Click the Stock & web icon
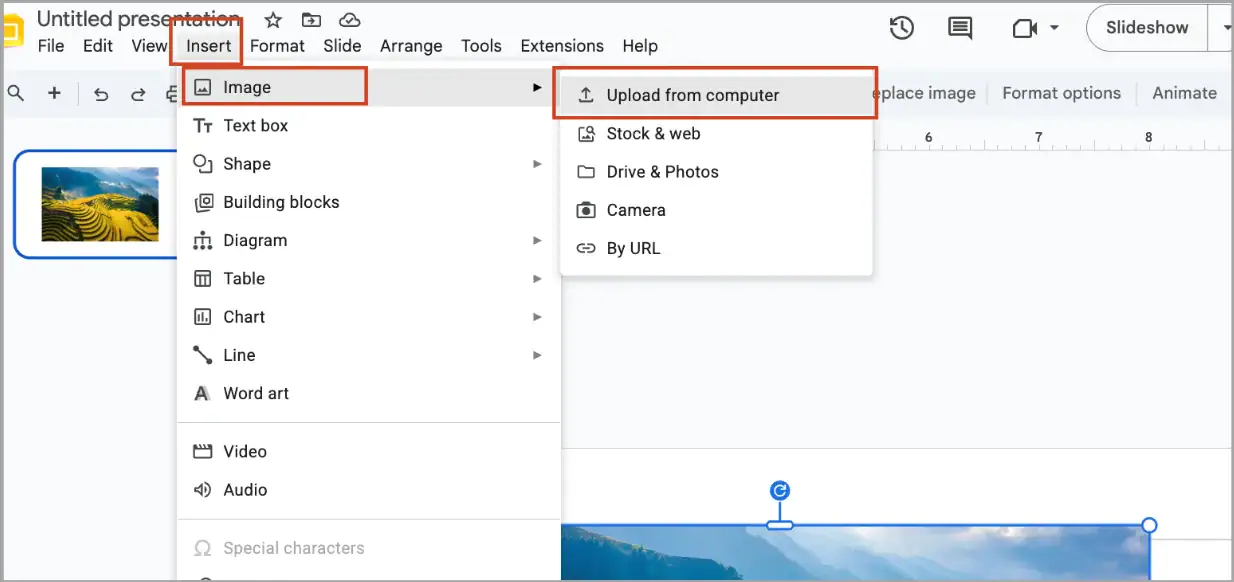This screenshot has width=1234, height=582. click(x=587, y=133)
